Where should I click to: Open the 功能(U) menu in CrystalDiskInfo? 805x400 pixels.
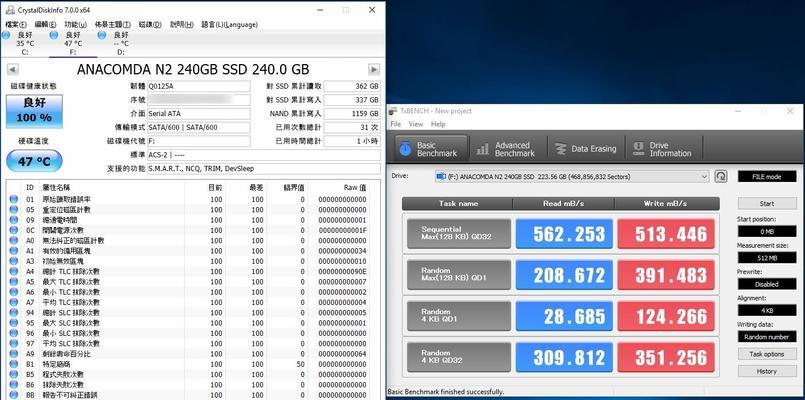(x=75, y=24)
